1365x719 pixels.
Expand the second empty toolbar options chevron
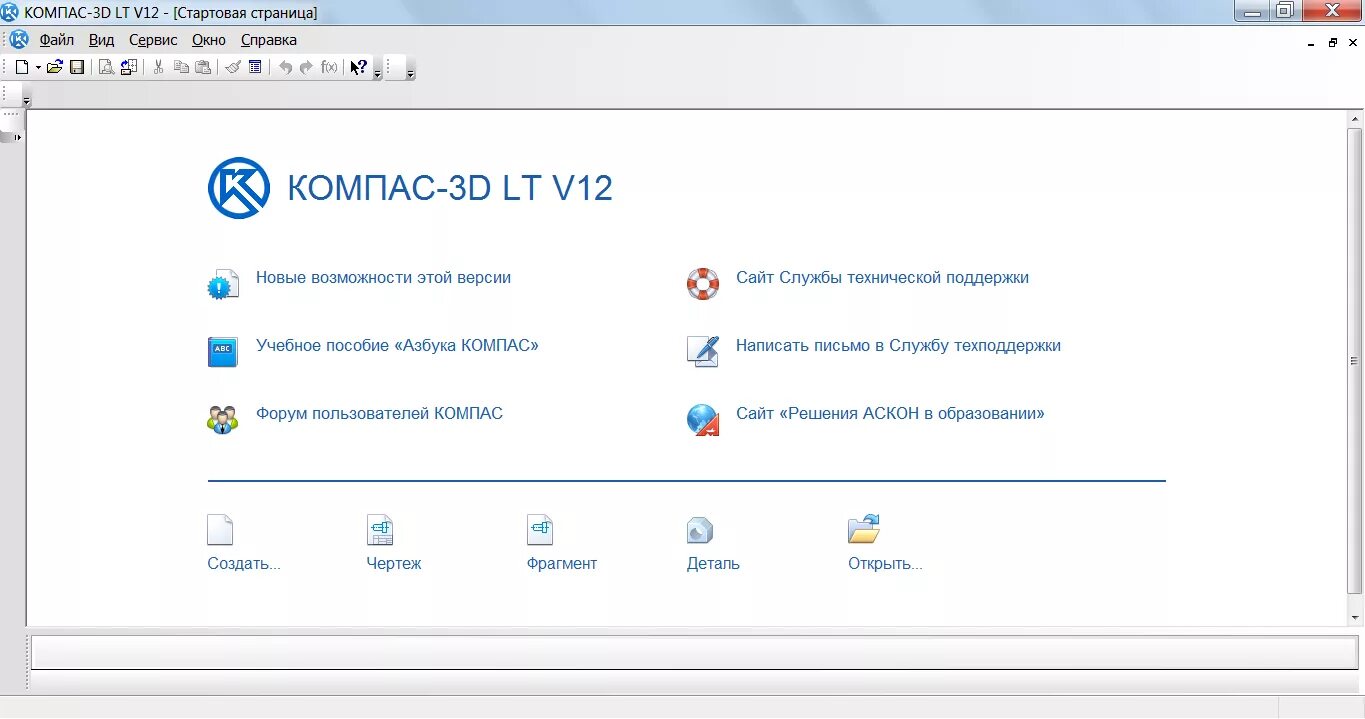pos(410,73)
